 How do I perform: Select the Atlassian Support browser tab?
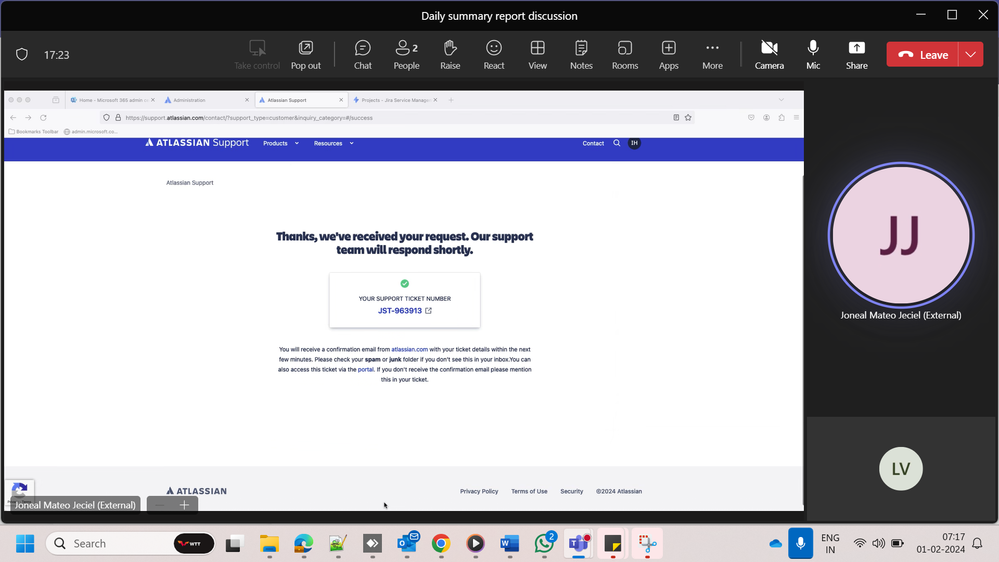coord(301,100)
